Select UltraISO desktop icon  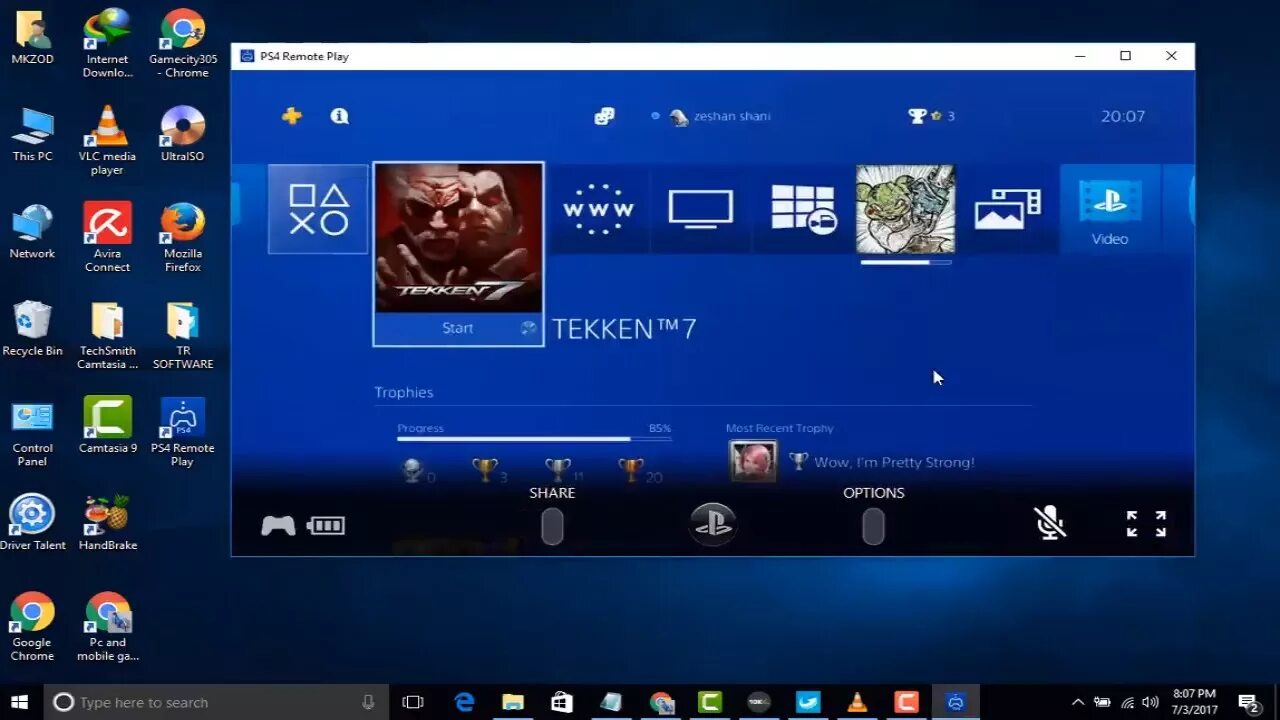pyautogui.click(x=182, y=134)
